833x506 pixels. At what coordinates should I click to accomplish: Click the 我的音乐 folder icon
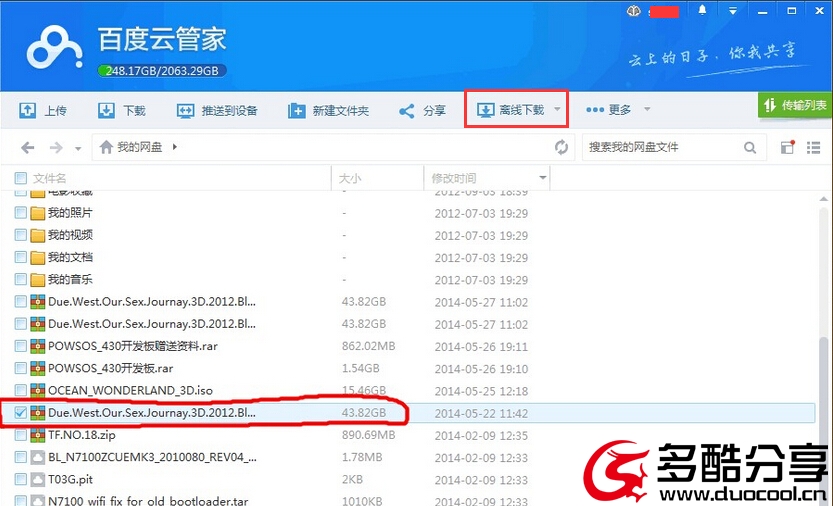click(37, 280)
